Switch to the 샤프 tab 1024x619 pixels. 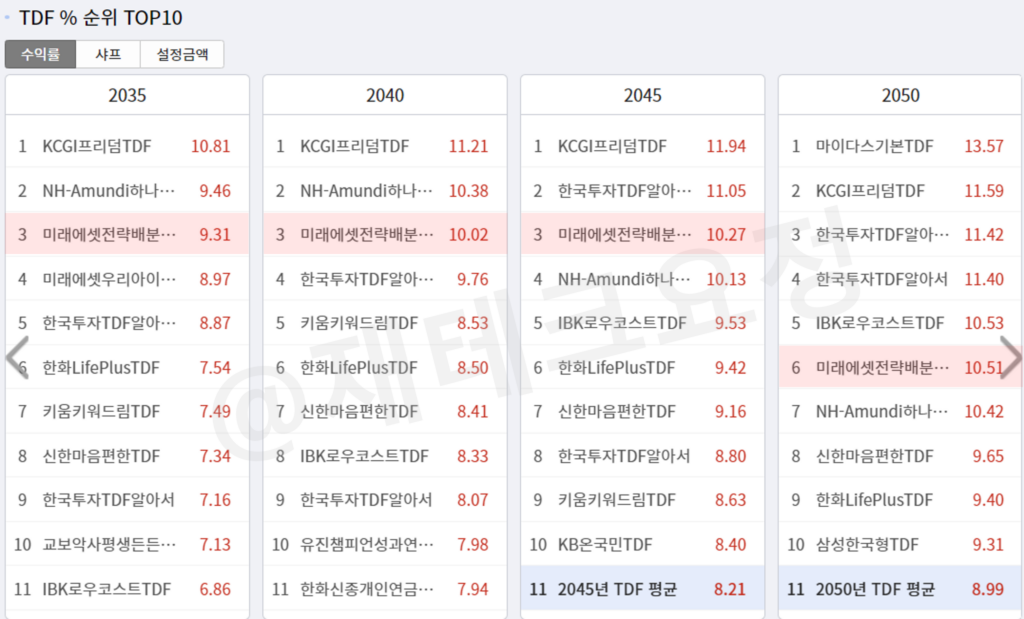point(107,55)
